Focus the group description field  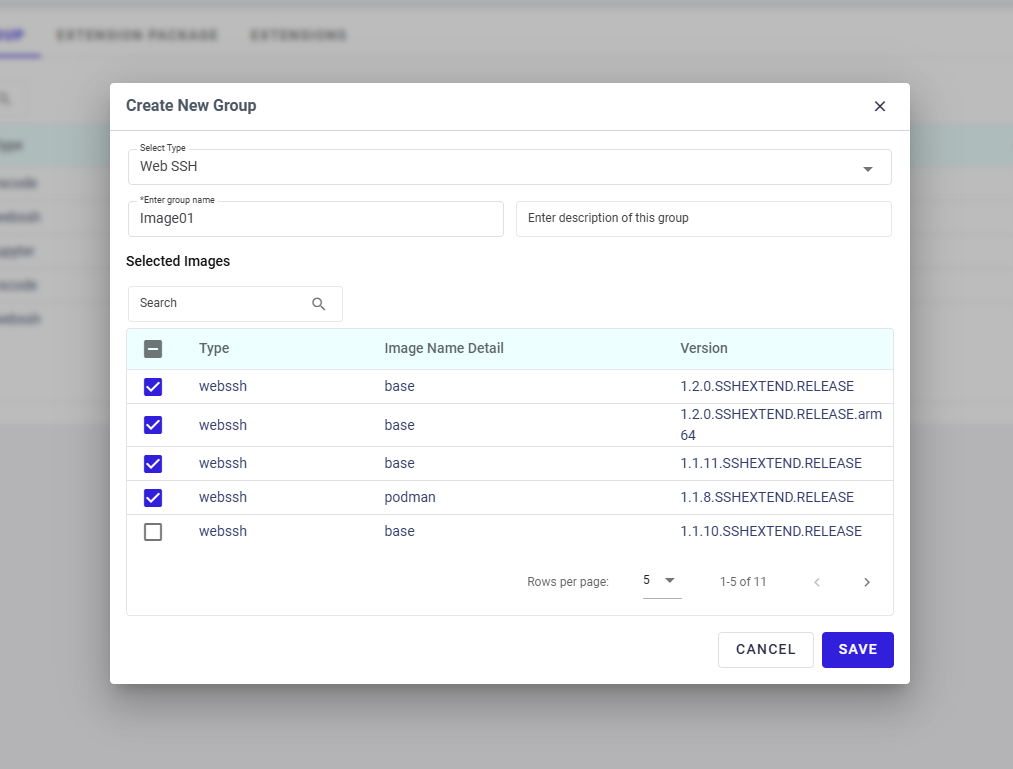pyautogui.click(x=704, y=218)
